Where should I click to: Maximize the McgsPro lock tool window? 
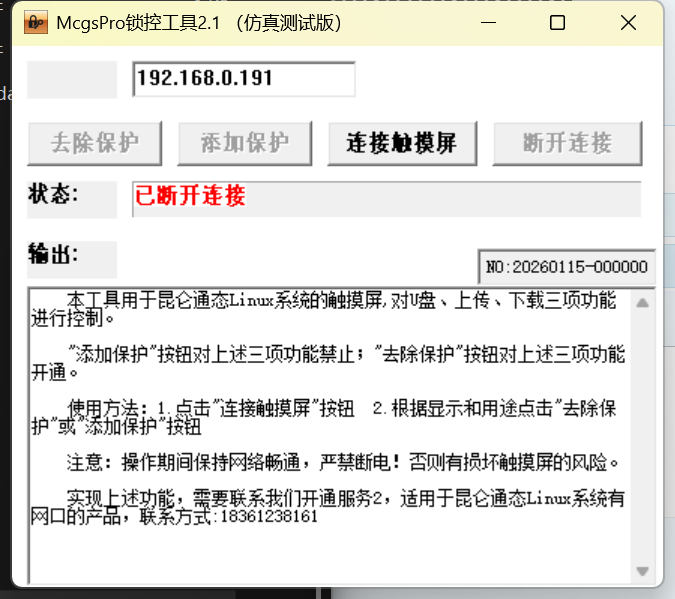pyautogui.click(x=557, y=22)
